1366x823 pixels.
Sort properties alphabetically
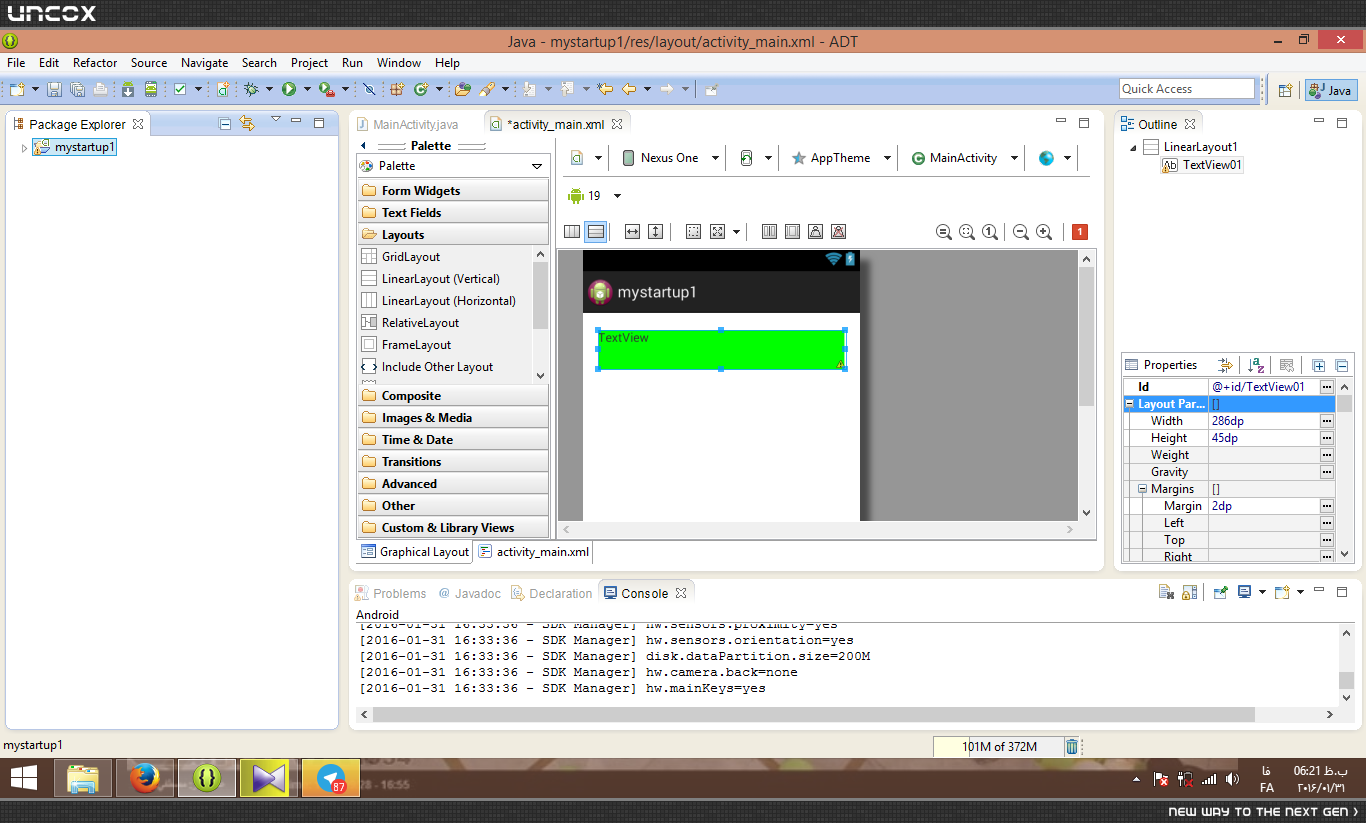1256,365
